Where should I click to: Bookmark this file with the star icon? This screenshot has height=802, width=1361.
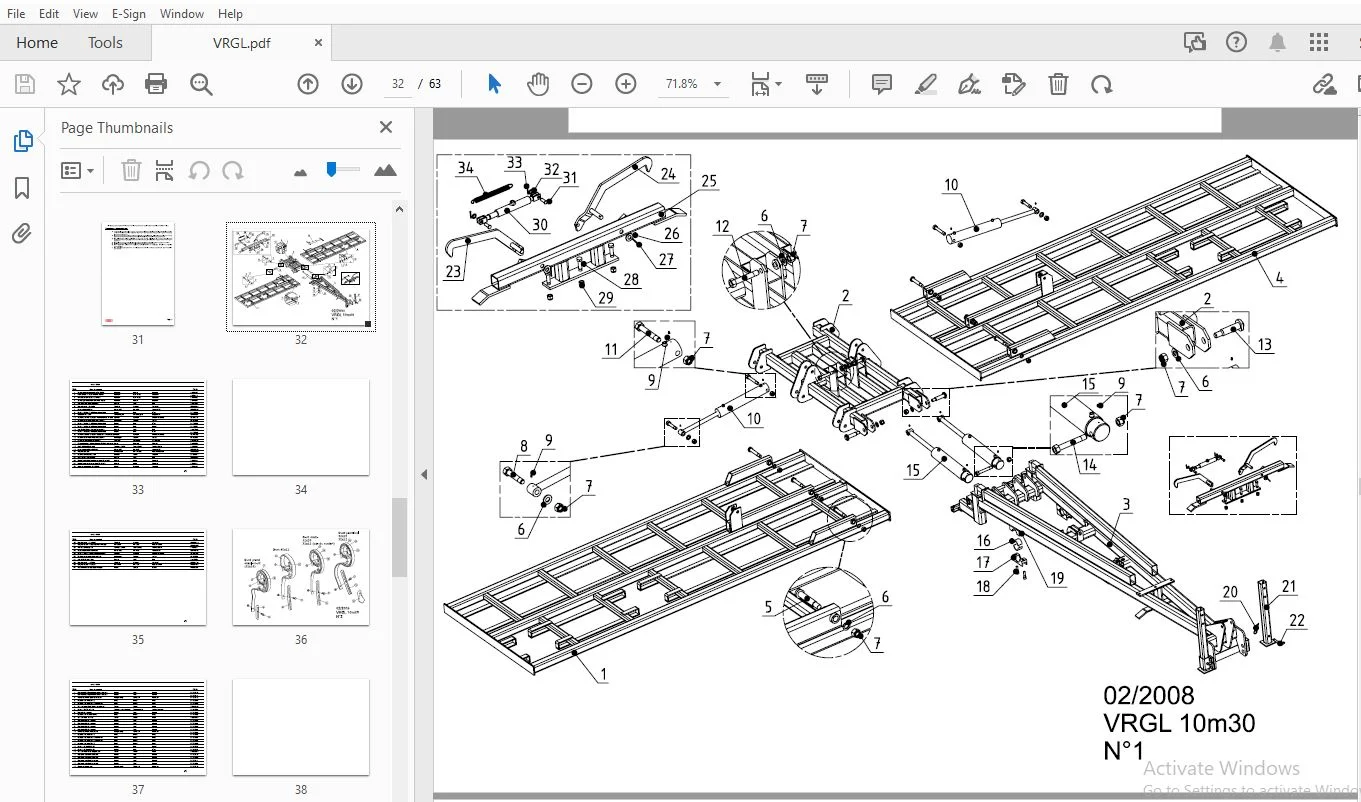pyautogui.click(x=68, y=84)
